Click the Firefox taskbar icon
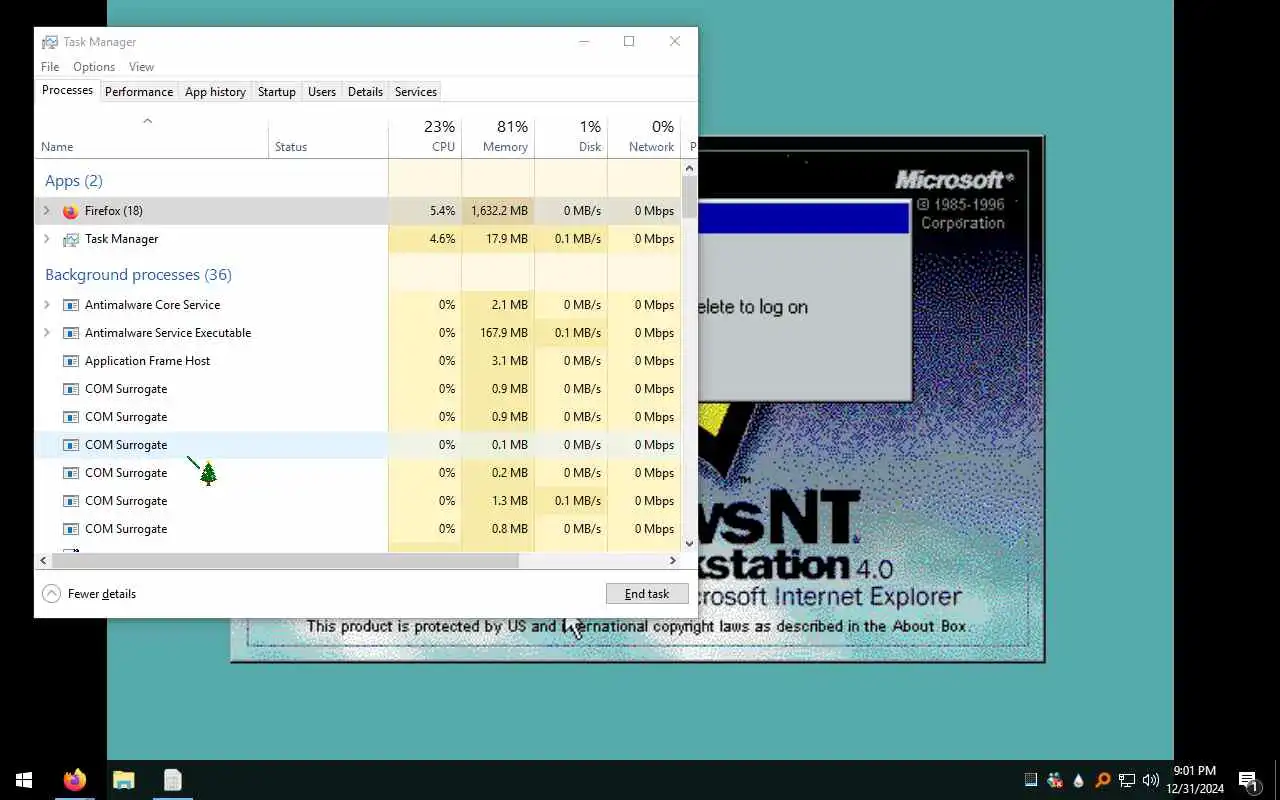Viewport: 1280px width, 800px height. [x=75, y=780]
